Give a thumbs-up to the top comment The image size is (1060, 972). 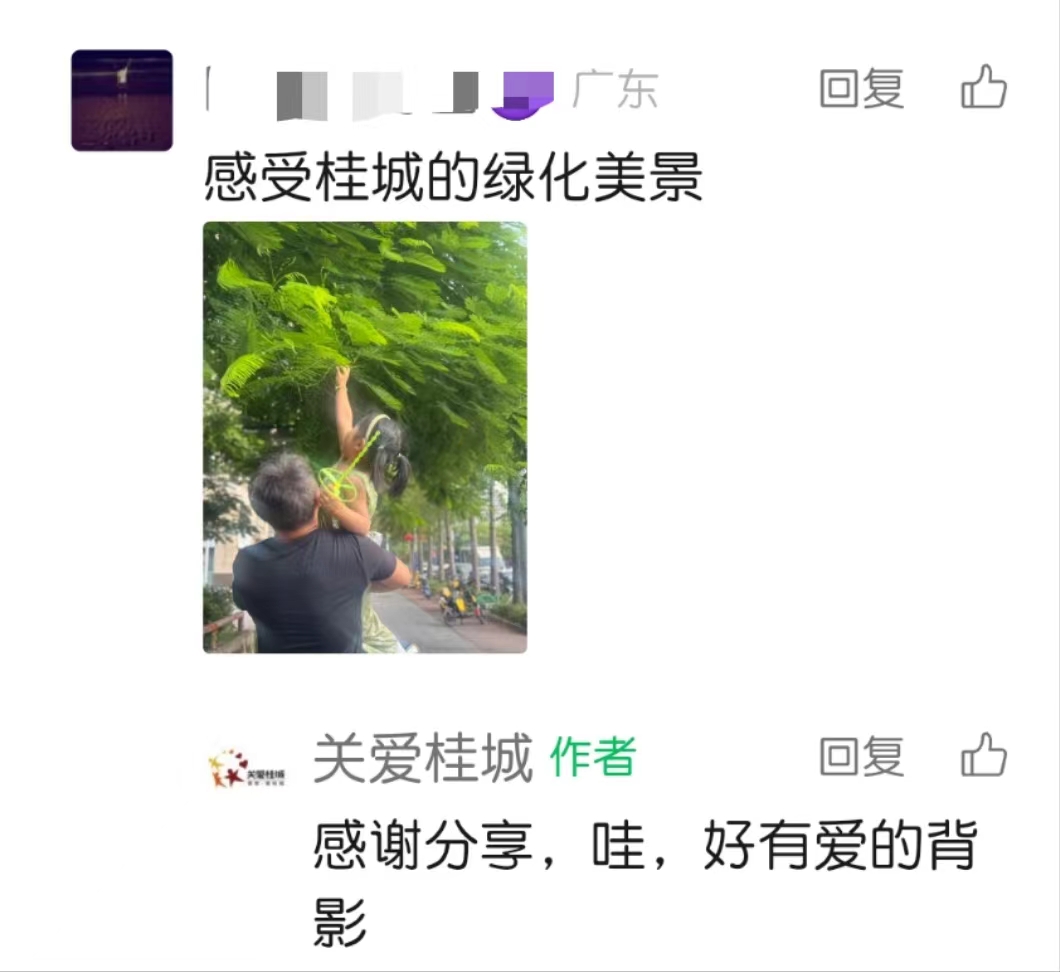984,87
